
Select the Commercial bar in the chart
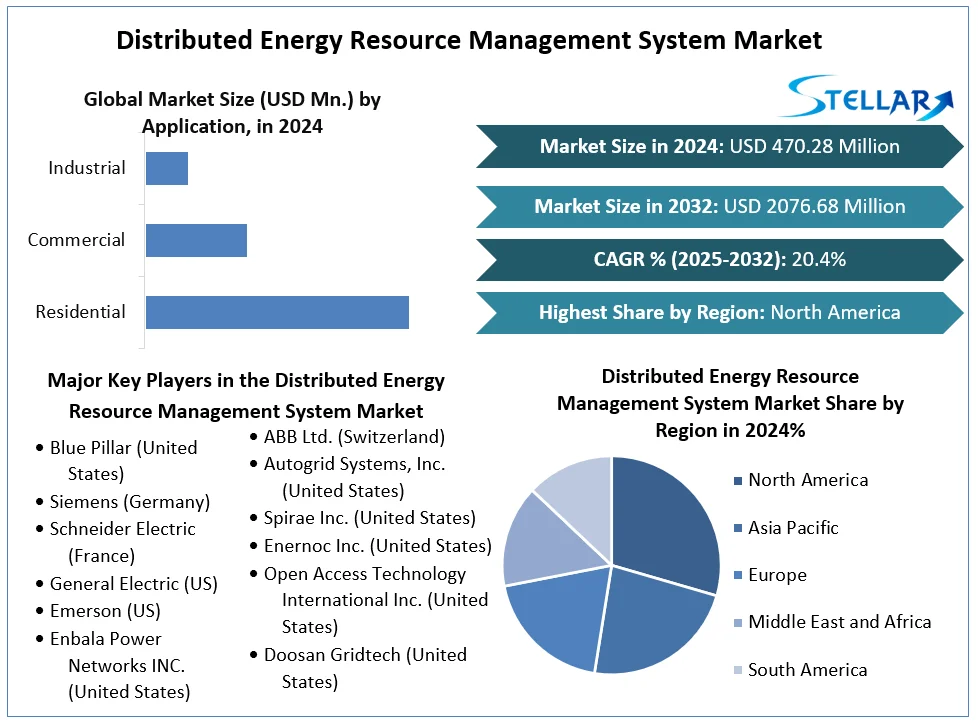pyautogui.click(x=196, y=240)
